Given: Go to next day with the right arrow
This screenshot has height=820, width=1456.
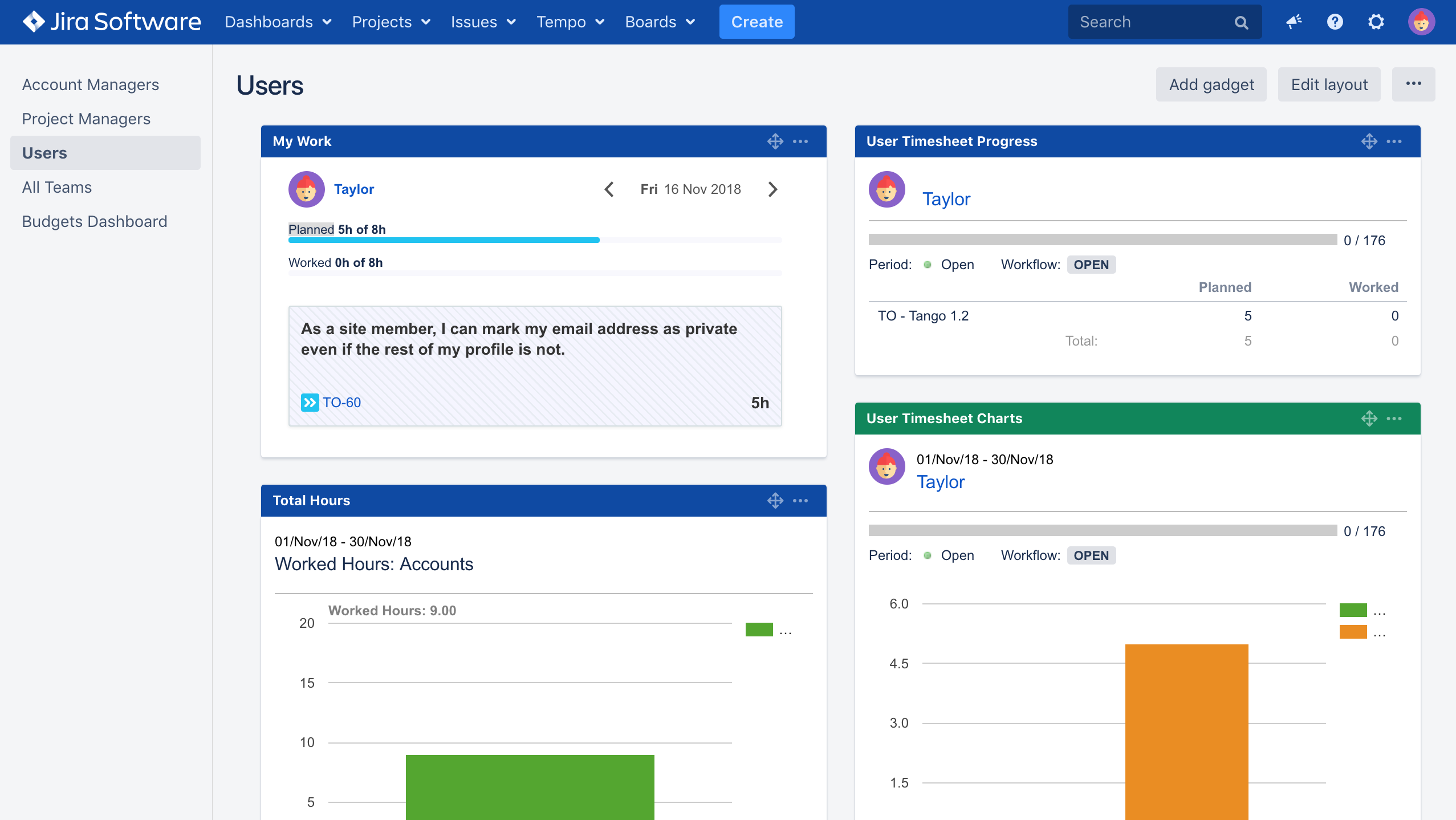Looking at the screenshot, I should (773, 189).
